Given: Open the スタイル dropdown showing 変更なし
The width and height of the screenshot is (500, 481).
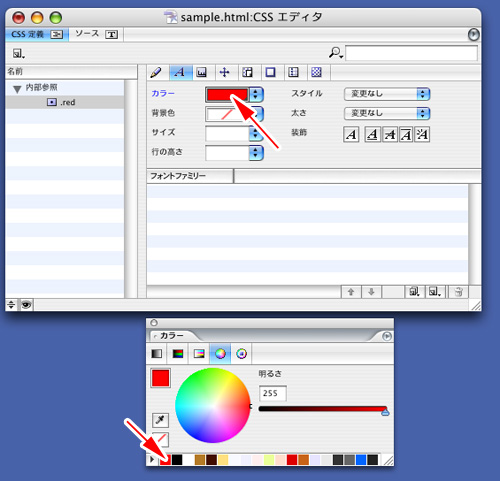Looking at the screenshot, I should (x=387, y=94).
